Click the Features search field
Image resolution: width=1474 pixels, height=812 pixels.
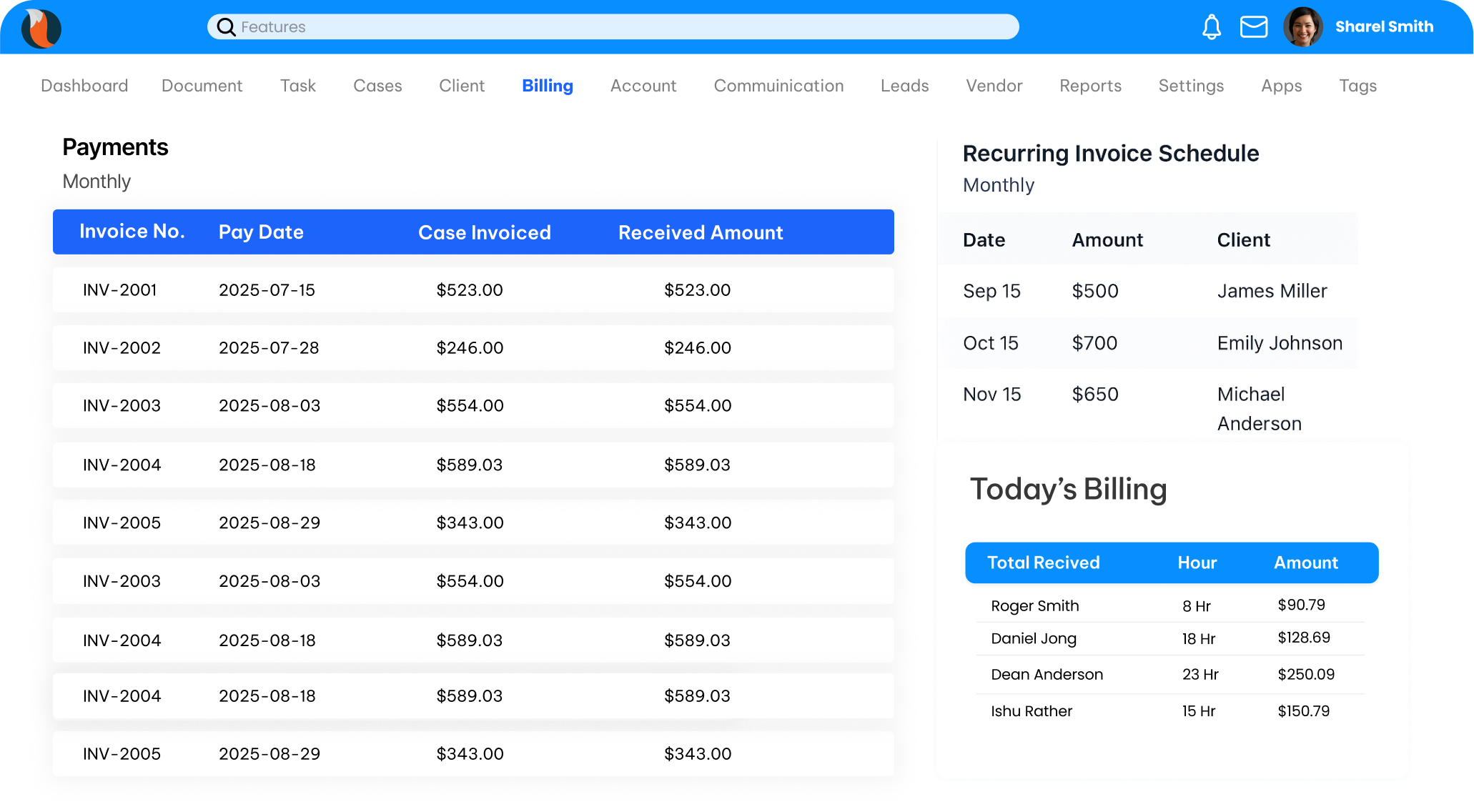pyautogui.click(x=615, y=27)
